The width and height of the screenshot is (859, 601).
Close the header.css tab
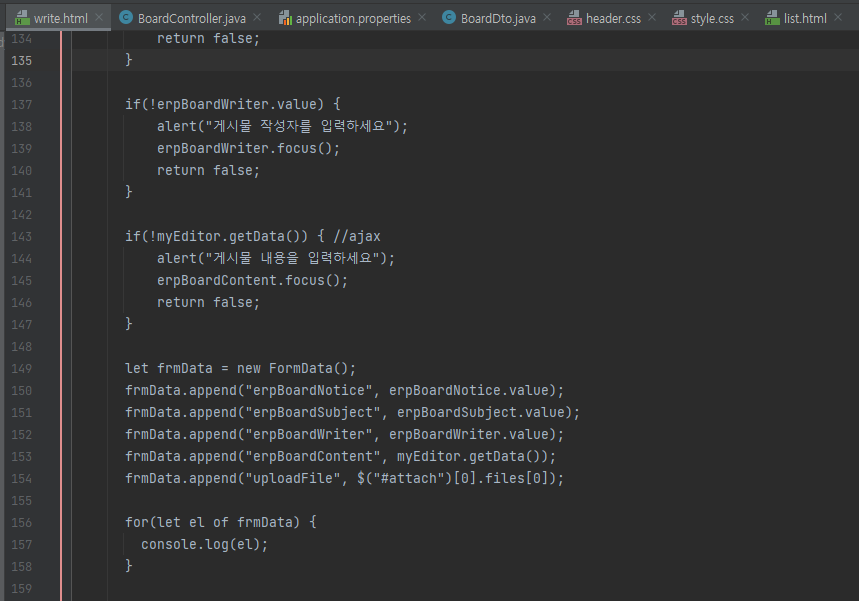tap(652, 18)
